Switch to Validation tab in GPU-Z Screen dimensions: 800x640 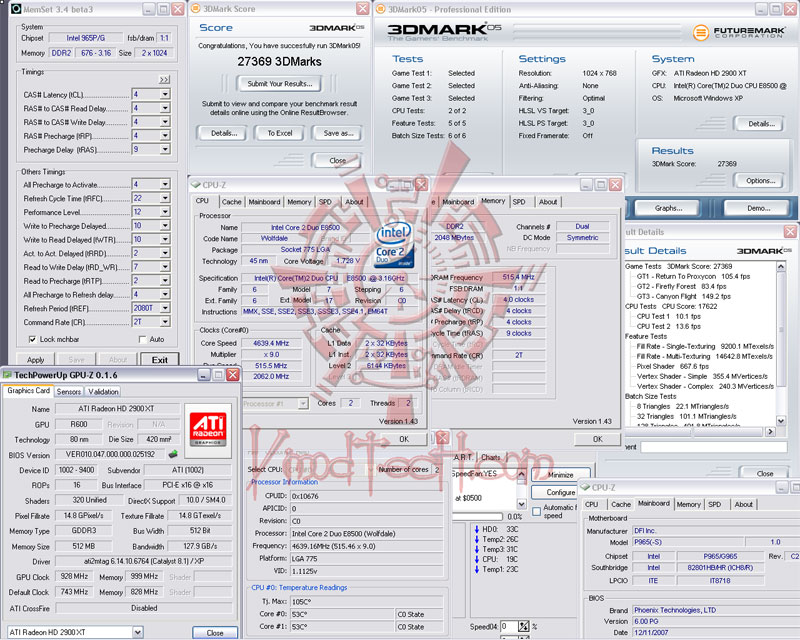(103, 391)
